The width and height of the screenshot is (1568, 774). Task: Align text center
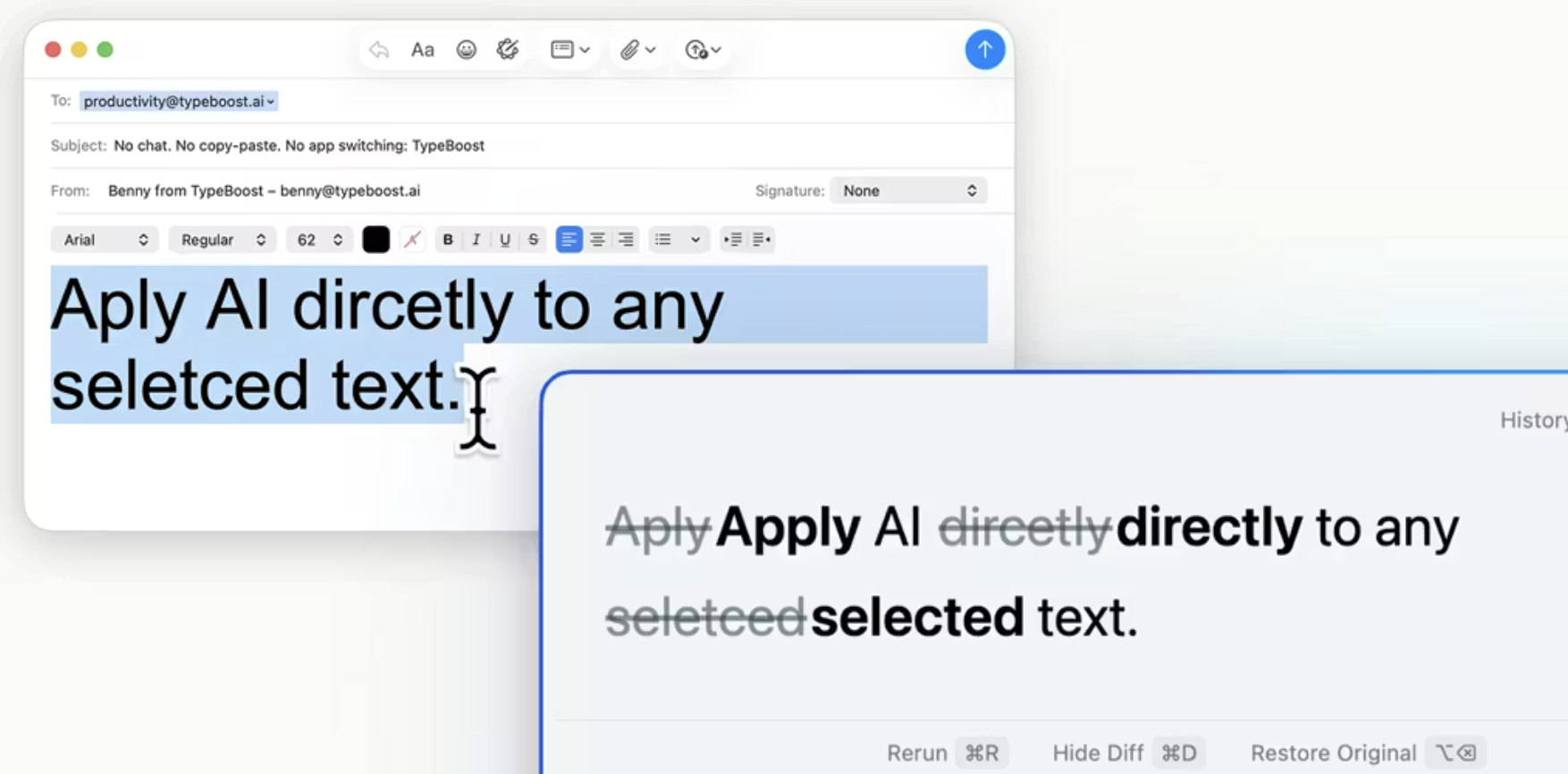(x=597, y=240)
